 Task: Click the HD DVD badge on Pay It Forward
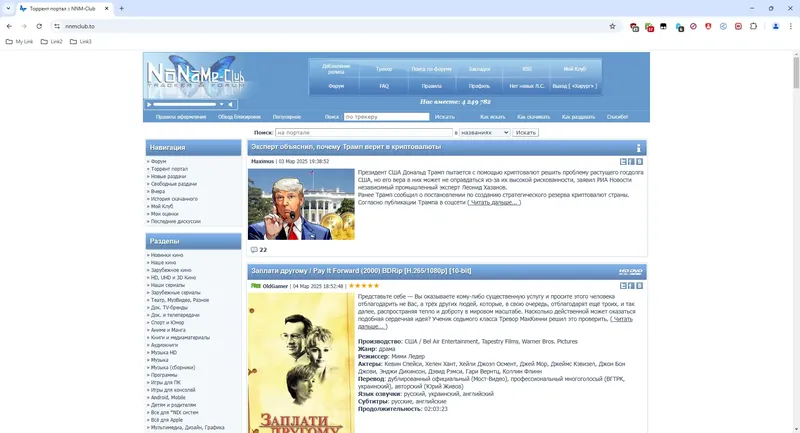[631, 271]
